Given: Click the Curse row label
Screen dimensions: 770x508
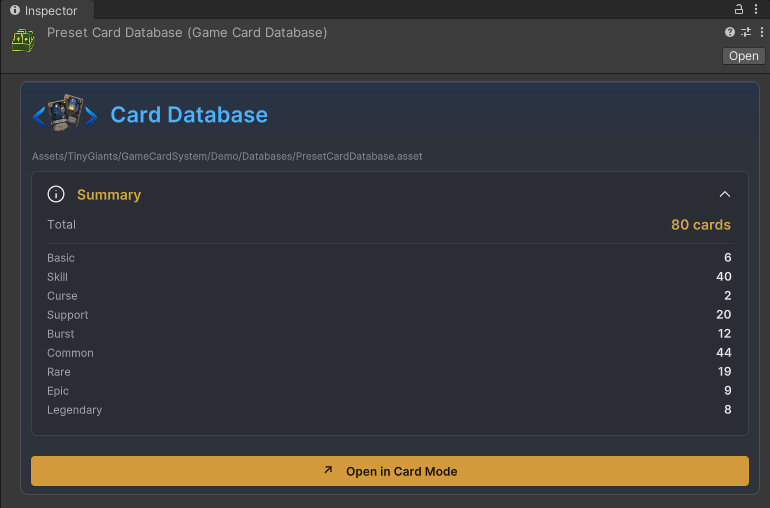Looking at the screenshot, I should [x=62, y=296].
